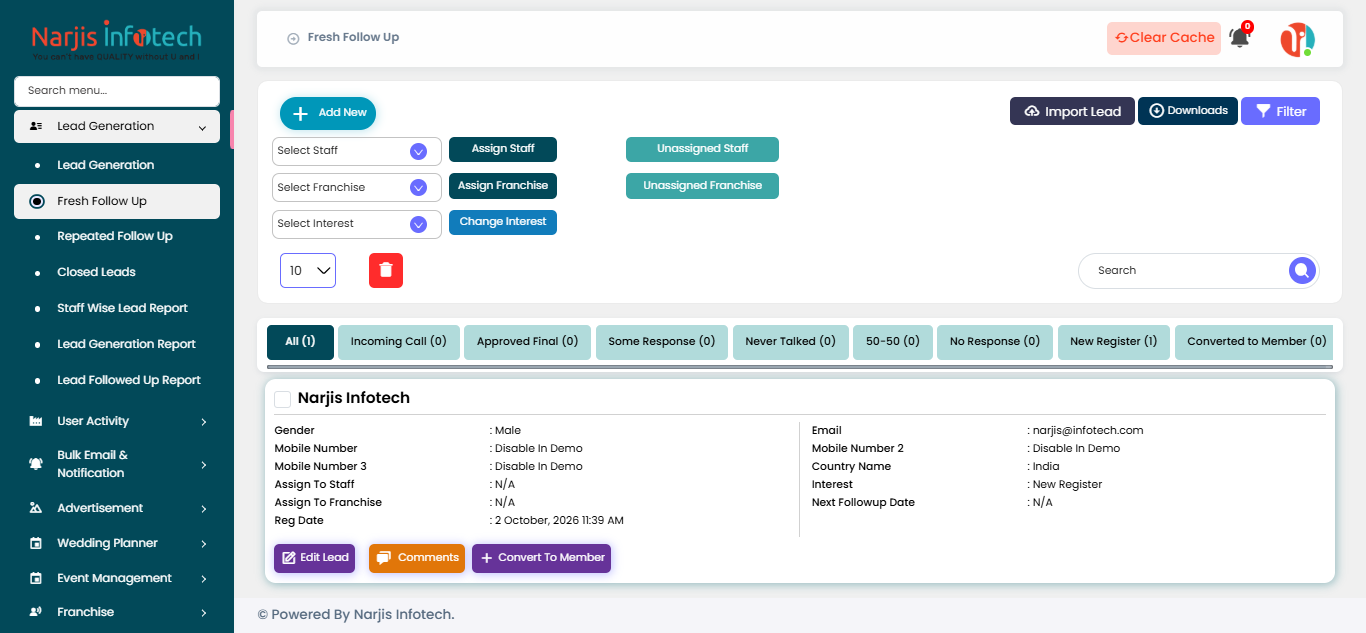Click the Wedding Planner calendar icon
This screenshot has height=633, width=1366.
click(36, 543)
